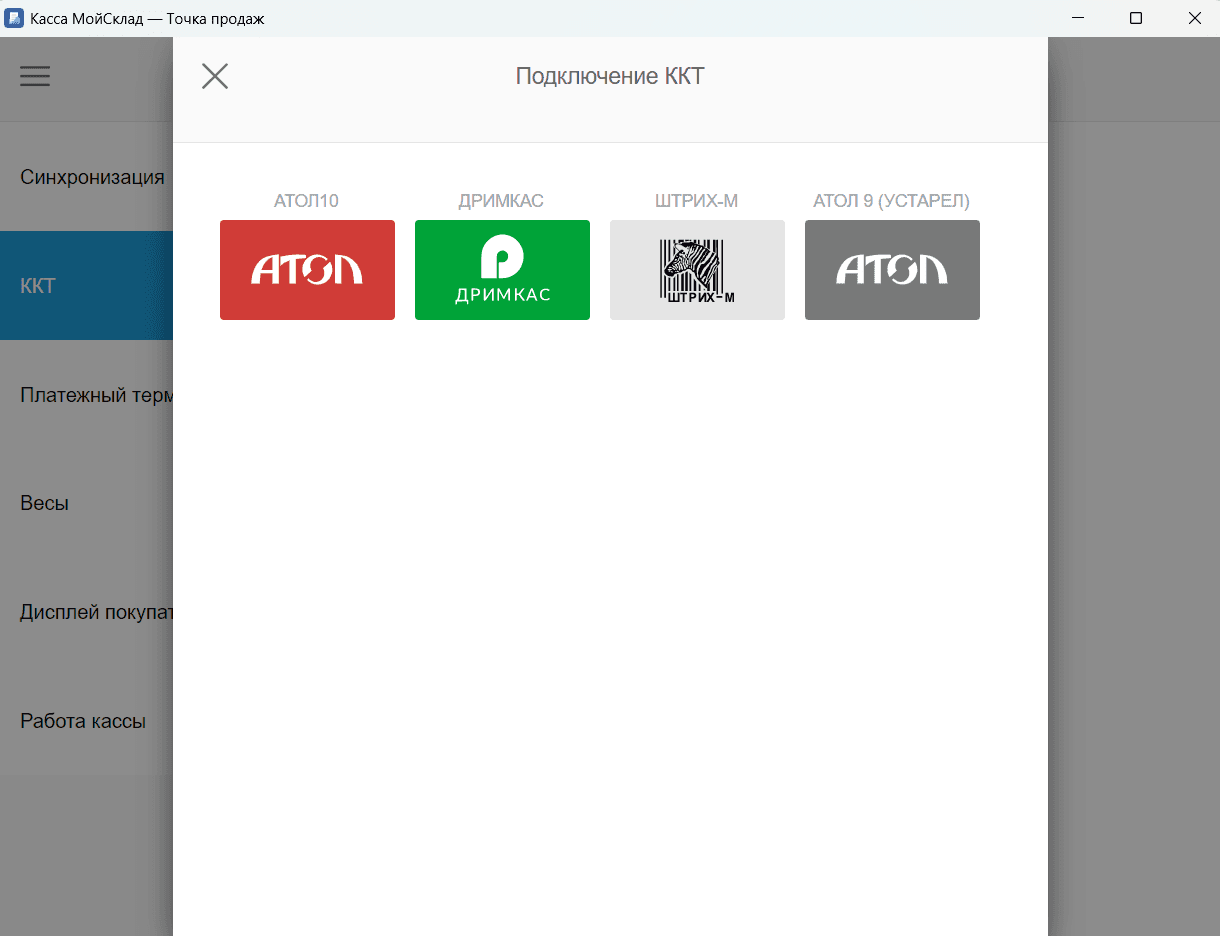Select the ККТ sidebar item
Viewport: 1220px width, 936px height.
[x=38, y=286]
